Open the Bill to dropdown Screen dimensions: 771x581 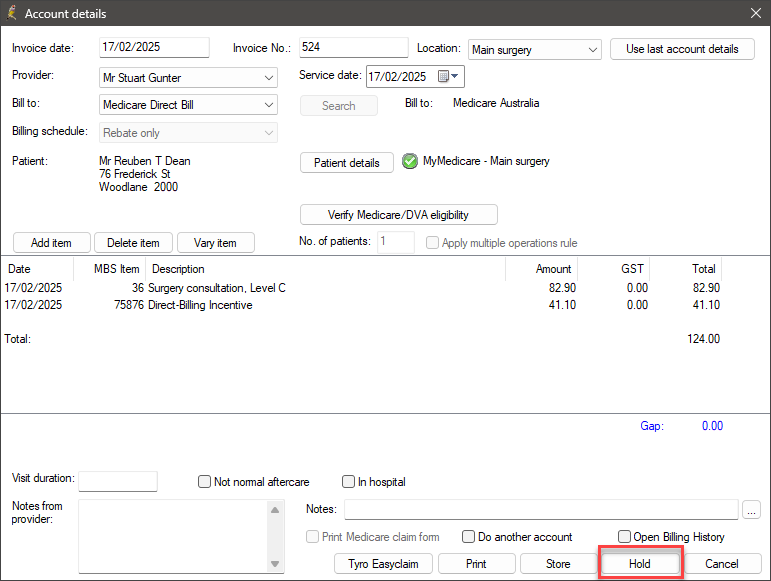(x=268, y=105)
